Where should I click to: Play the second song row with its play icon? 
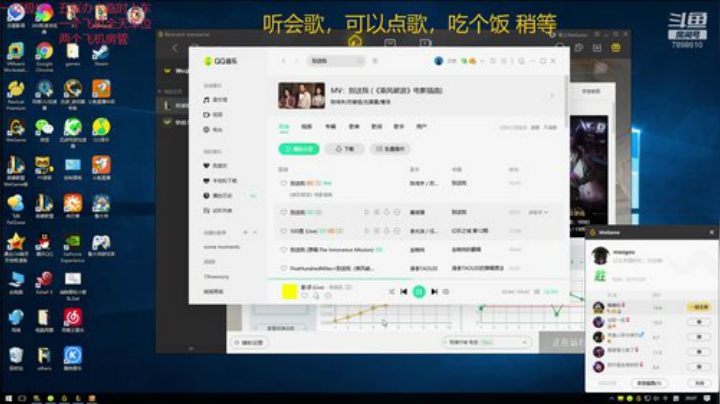pyautogui.click(x=366, y=212)
